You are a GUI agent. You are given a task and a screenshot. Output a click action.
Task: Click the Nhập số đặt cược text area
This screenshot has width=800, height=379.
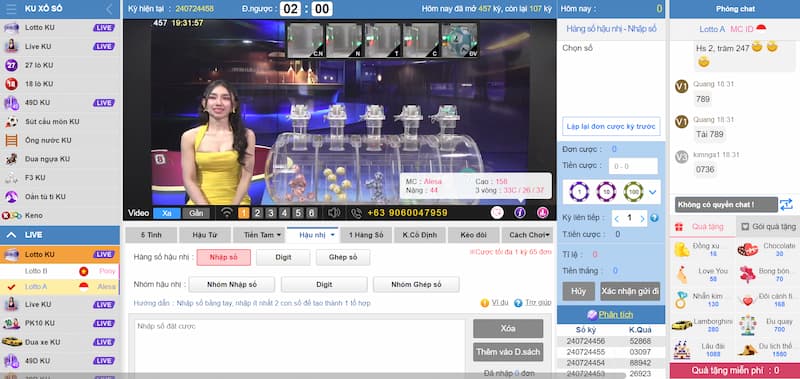(x=300, y=349)
